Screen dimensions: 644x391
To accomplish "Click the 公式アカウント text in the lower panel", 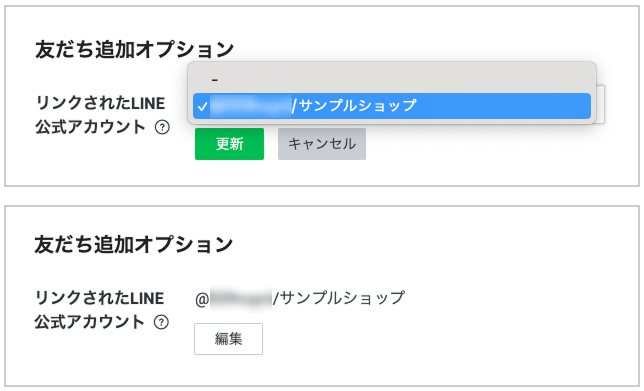I will tap(90, 322).
